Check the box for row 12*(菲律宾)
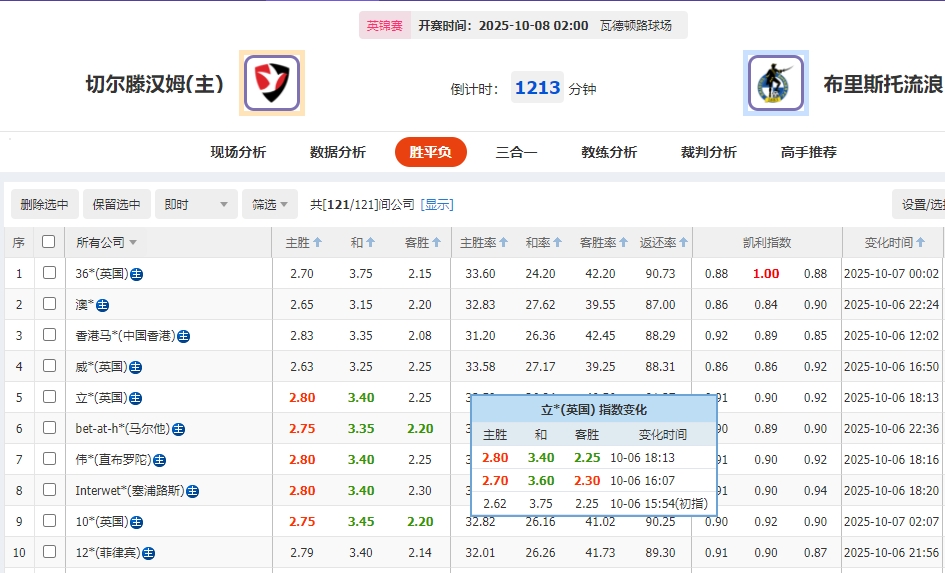 click(x=49, y=552)
